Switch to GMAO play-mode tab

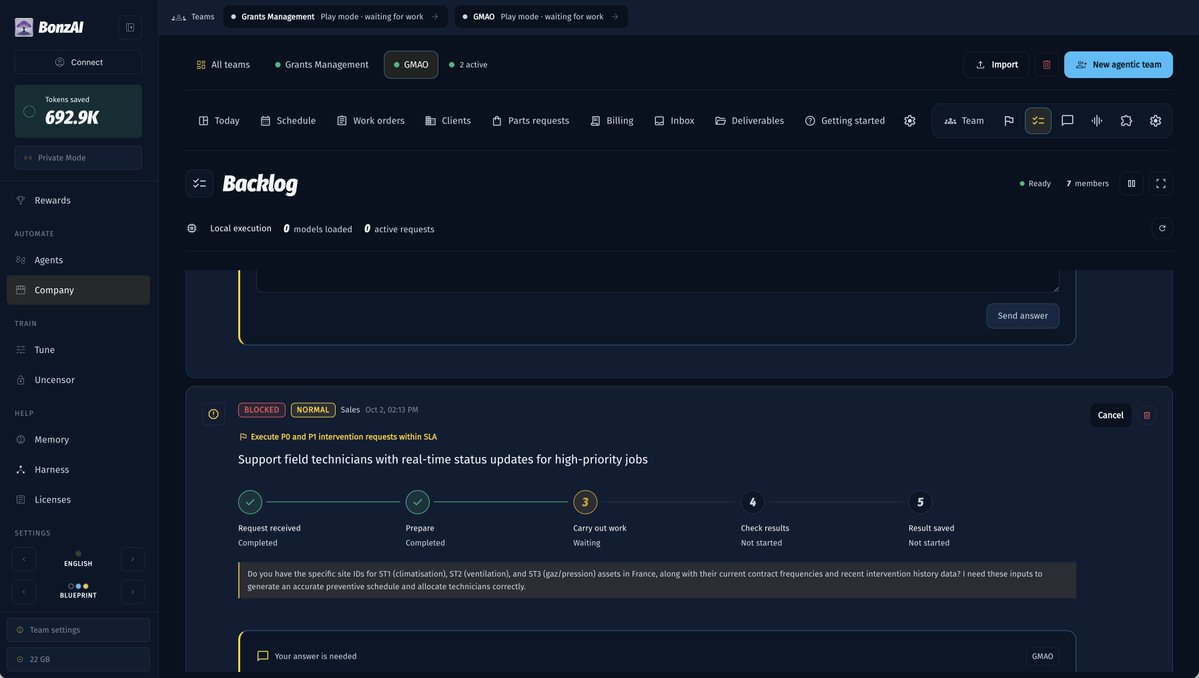coord(541,17)
